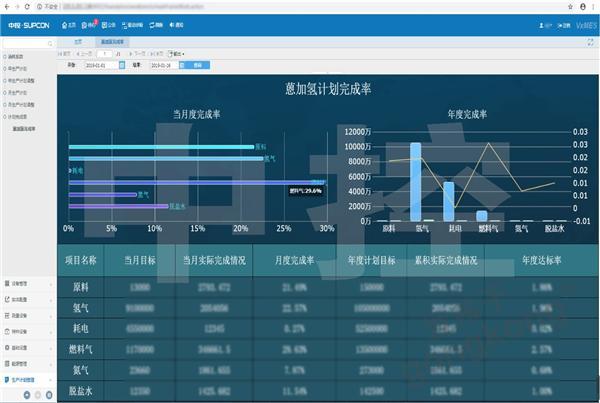600x403 pixels.
Task: Go to first page in report pager
Action: [64, 54]
